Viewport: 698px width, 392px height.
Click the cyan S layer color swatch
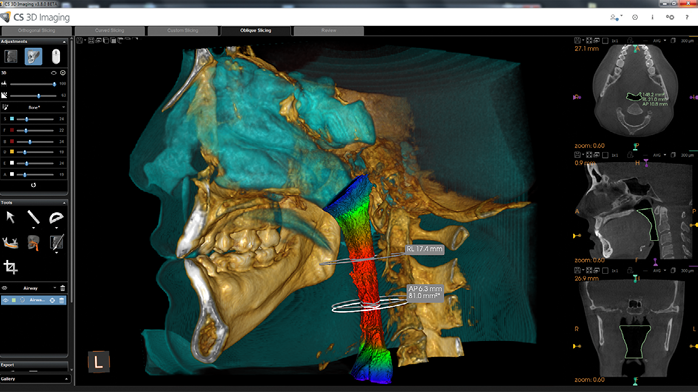pos(12,119)
